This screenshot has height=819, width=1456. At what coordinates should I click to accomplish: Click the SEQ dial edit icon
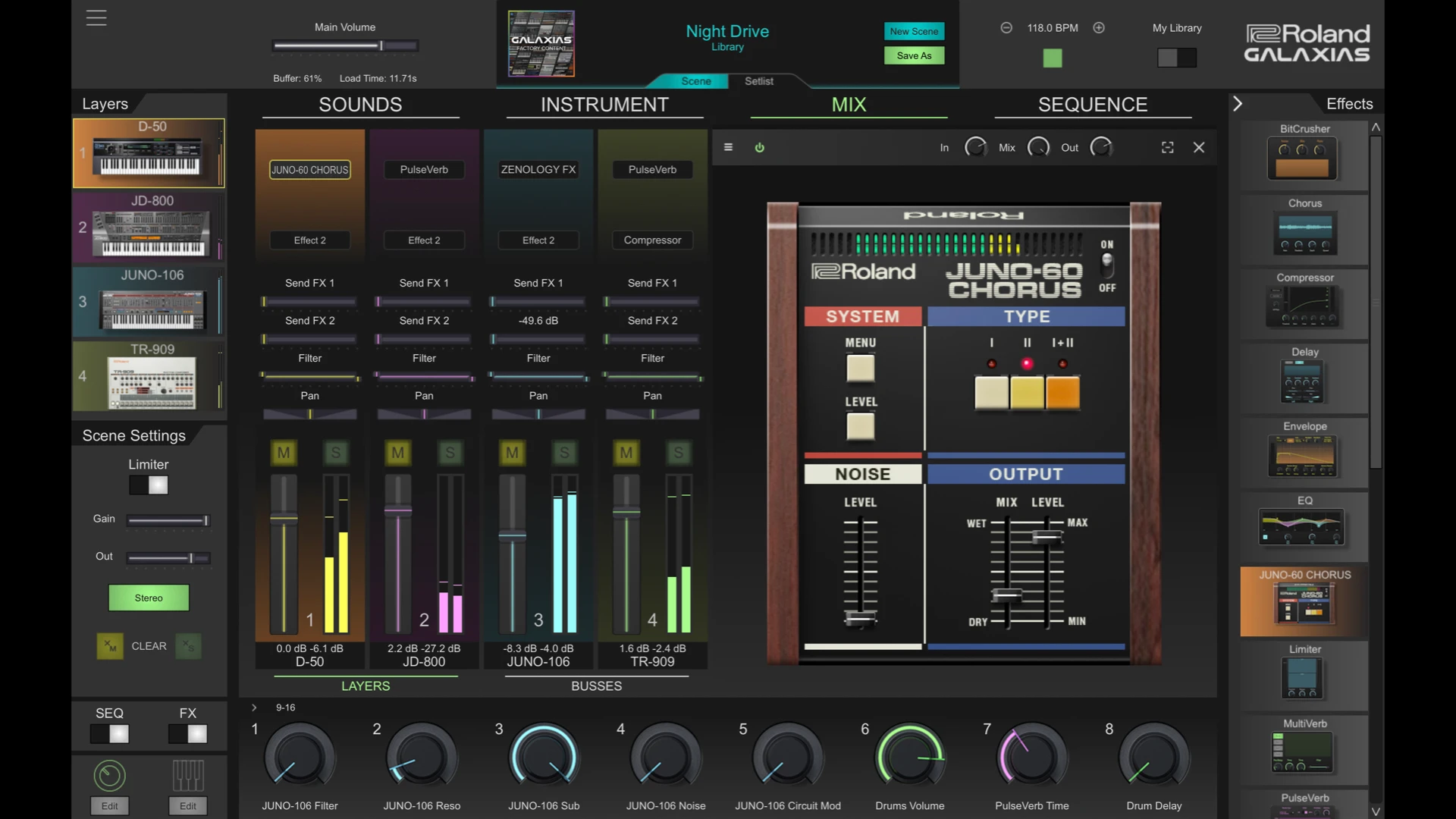[x=109, y=775]
